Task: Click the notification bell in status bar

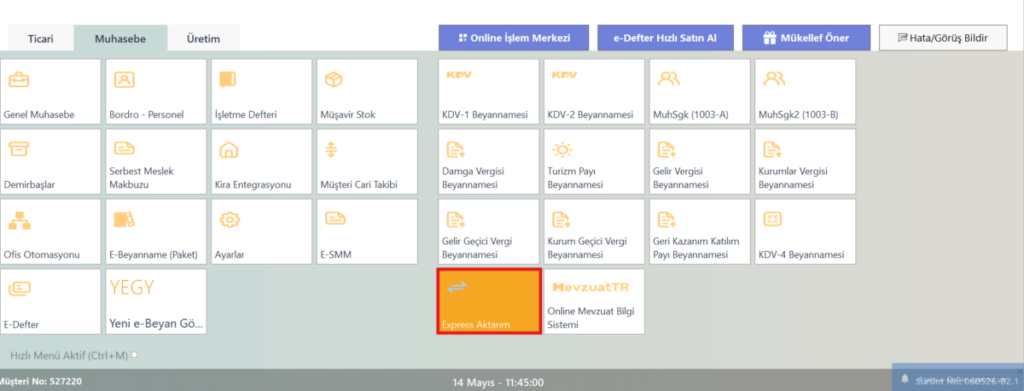Action: [905, 379]
